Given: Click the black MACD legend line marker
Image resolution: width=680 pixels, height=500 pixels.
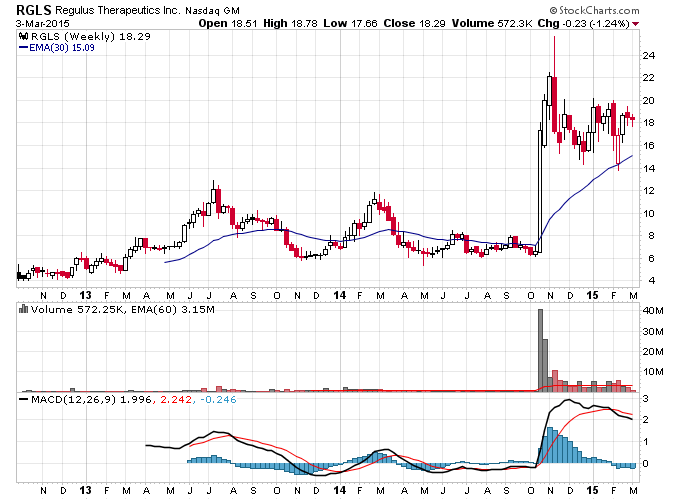Looking at the screenshot, I should pyautogui.click(x=23, y=399).
